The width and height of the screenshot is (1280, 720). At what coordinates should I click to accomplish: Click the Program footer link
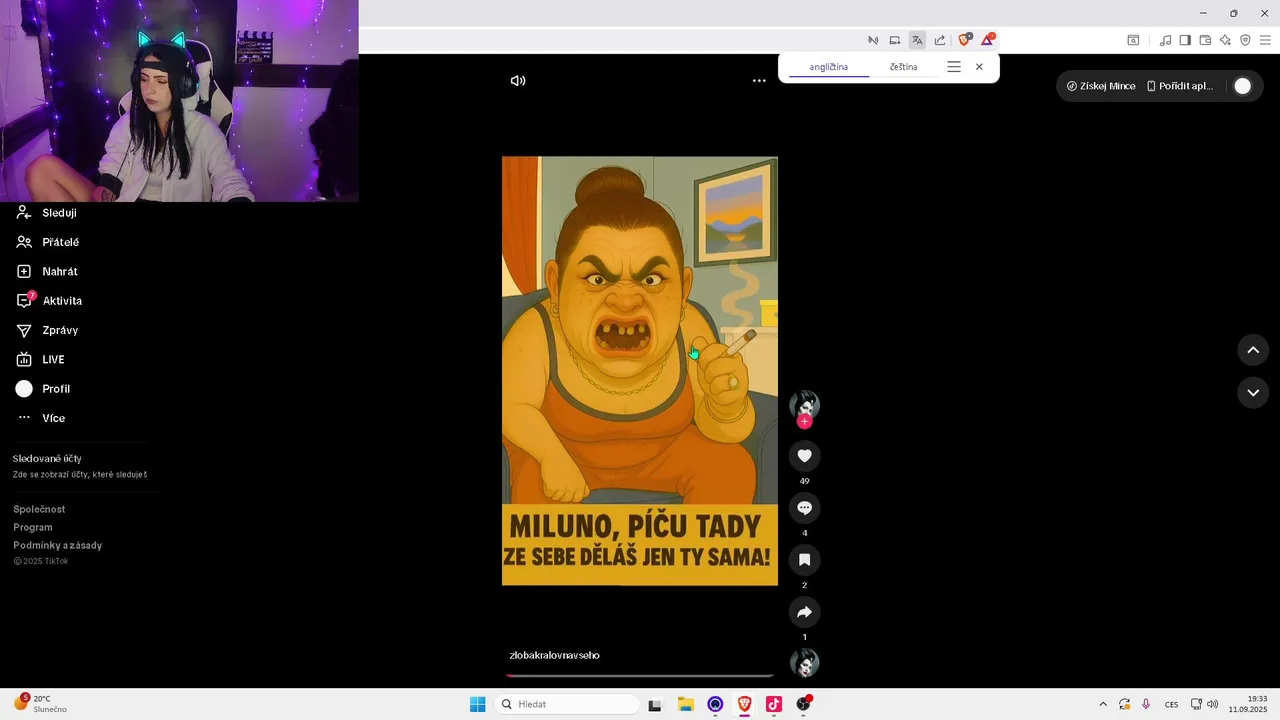(x=33, y=527)
